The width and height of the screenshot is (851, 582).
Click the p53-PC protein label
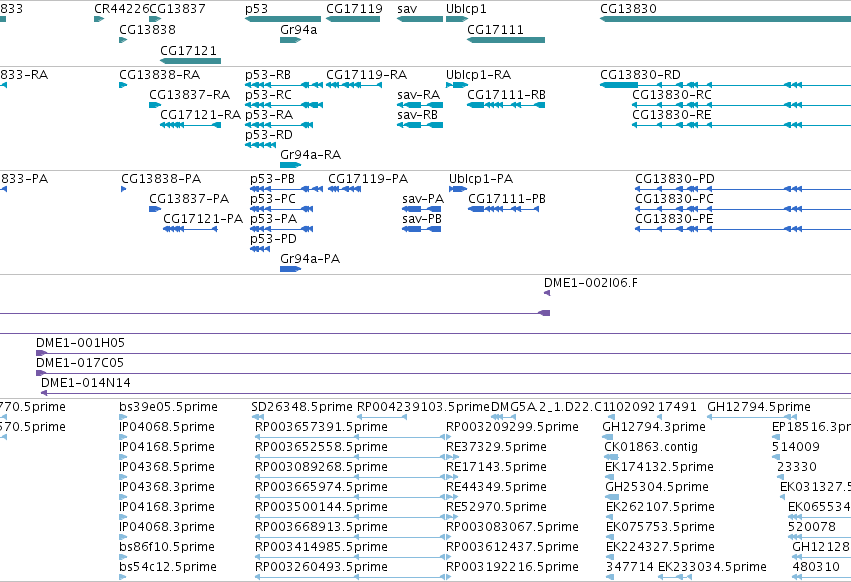[x=273, y=199]
